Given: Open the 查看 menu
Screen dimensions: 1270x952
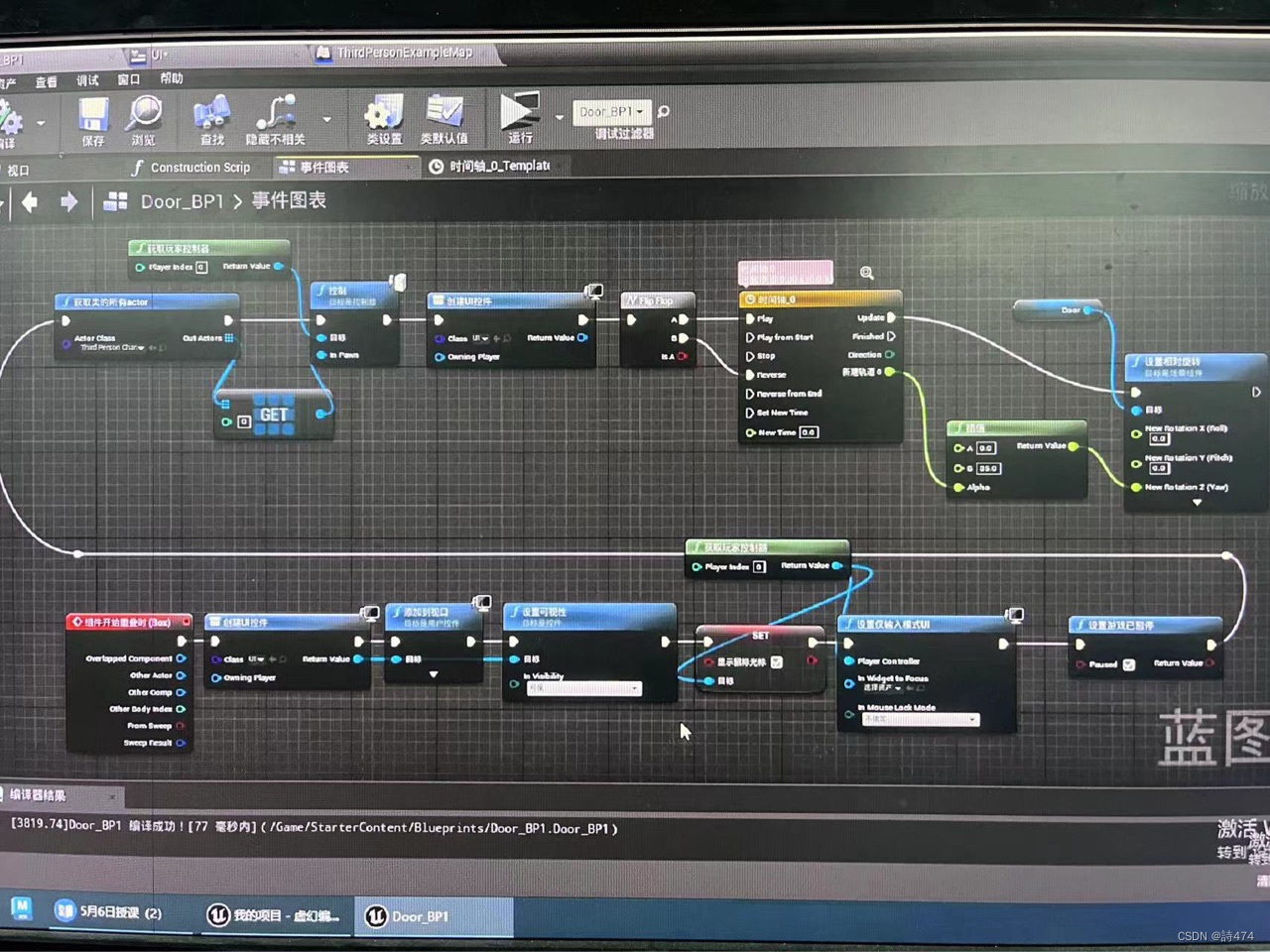Looking at the screenshot, I should click(x=47, y=82).
